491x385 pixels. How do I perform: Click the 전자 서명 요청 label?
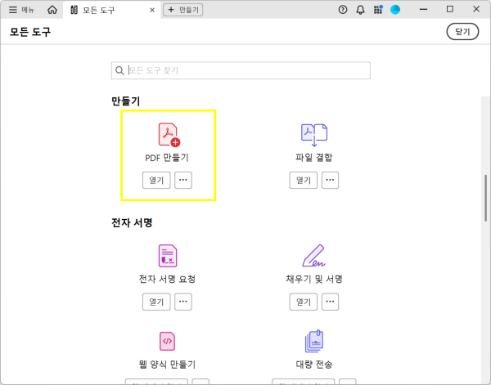point(167,279)
